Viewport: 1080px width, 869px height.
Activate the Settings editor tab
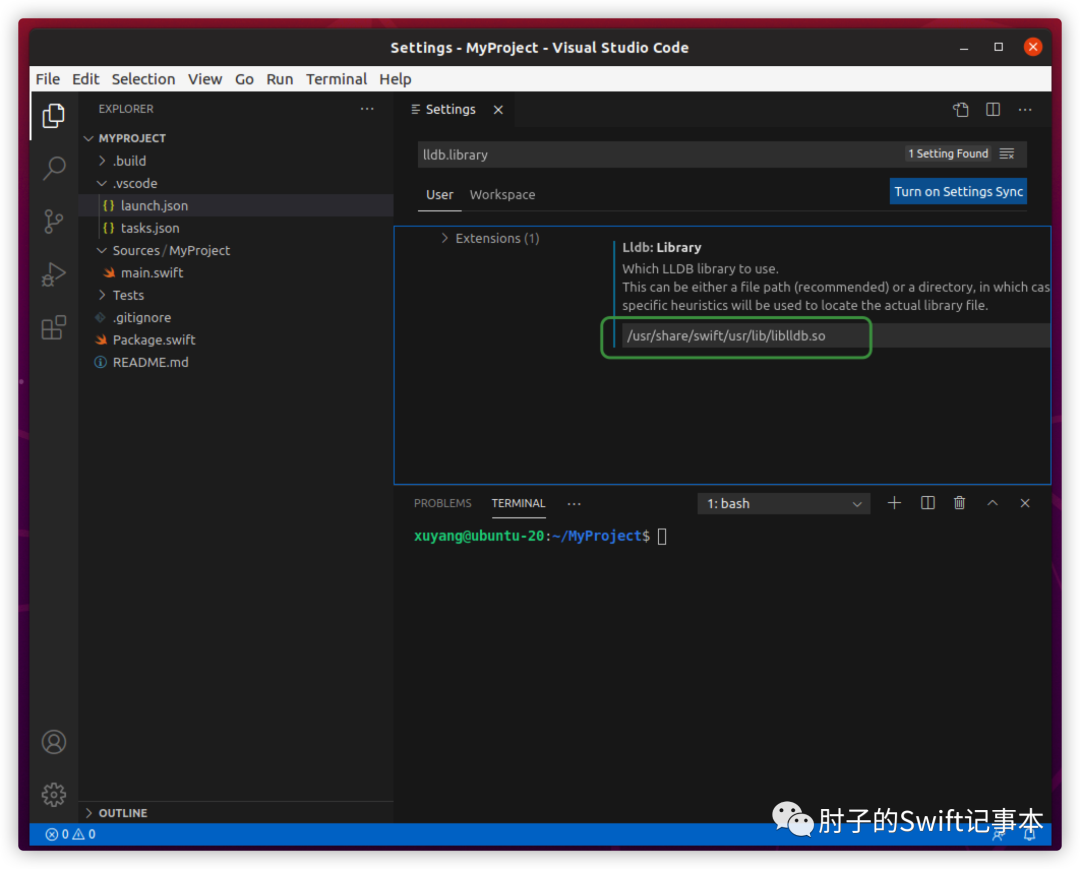click(450, 109)
